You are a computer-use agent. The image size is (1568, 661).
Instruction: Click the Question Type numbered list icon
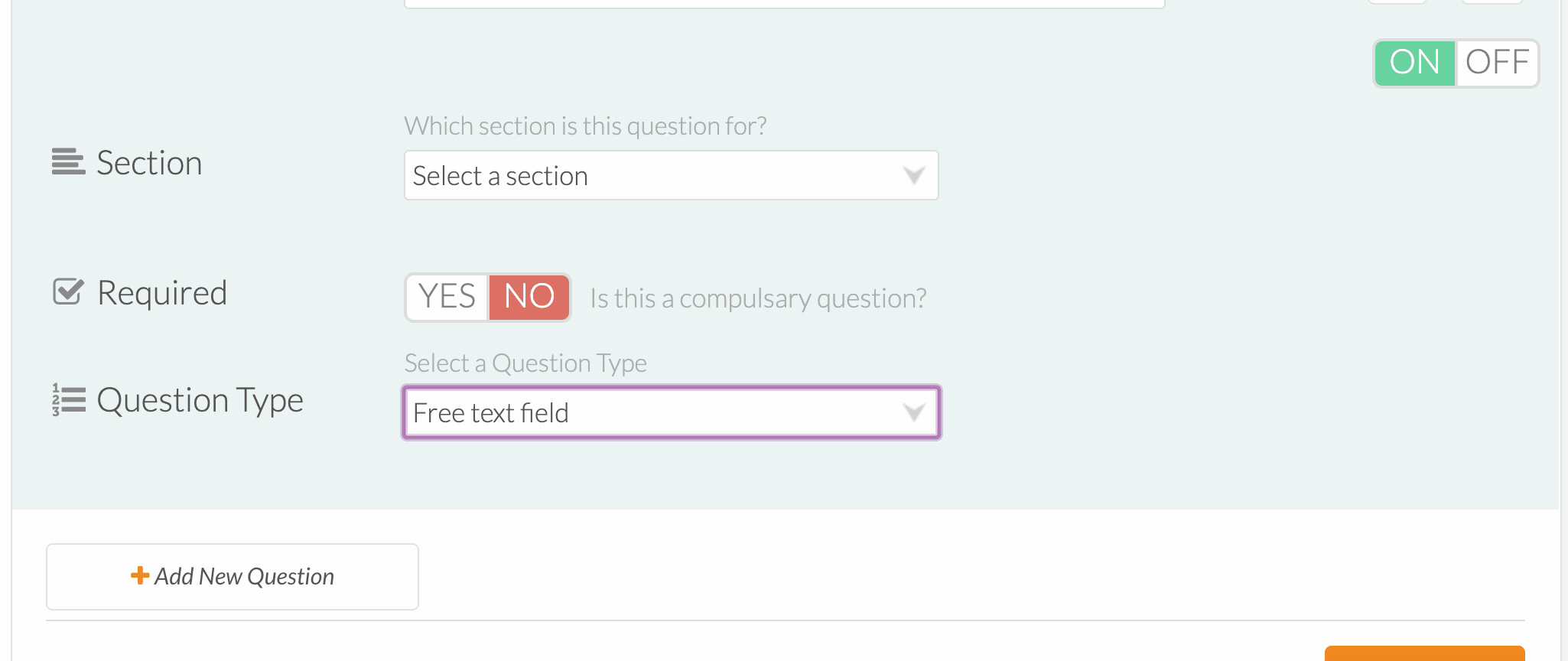[68, 399]
